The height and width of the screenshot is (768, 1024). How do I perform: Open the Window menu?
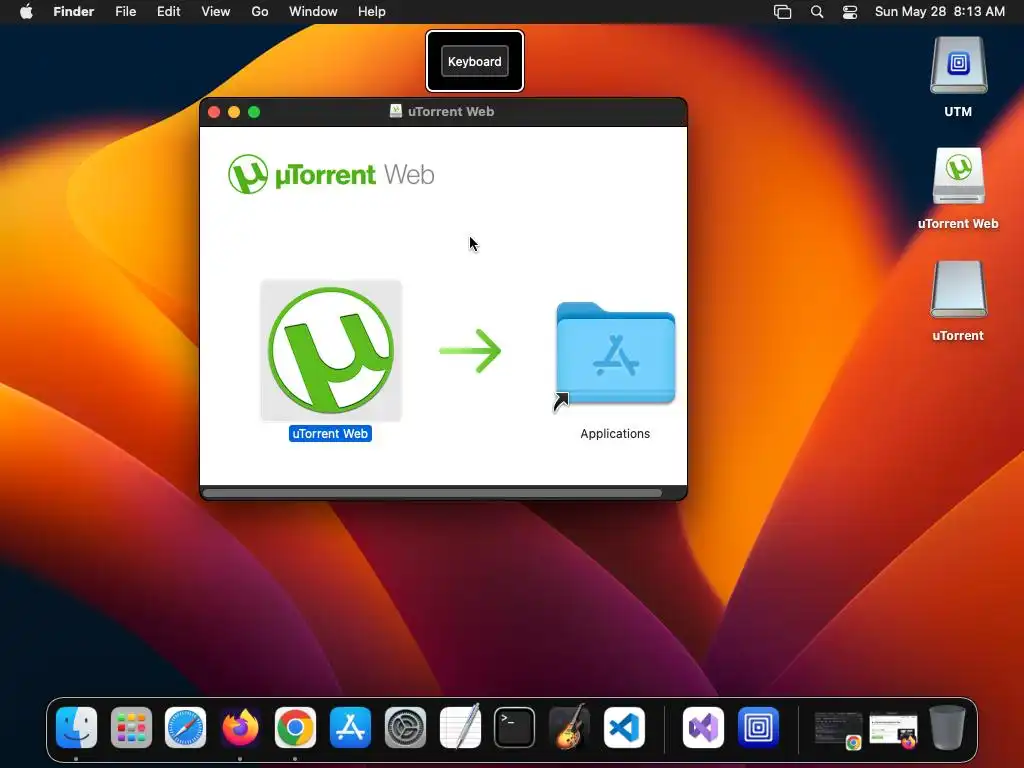(313, 12)
